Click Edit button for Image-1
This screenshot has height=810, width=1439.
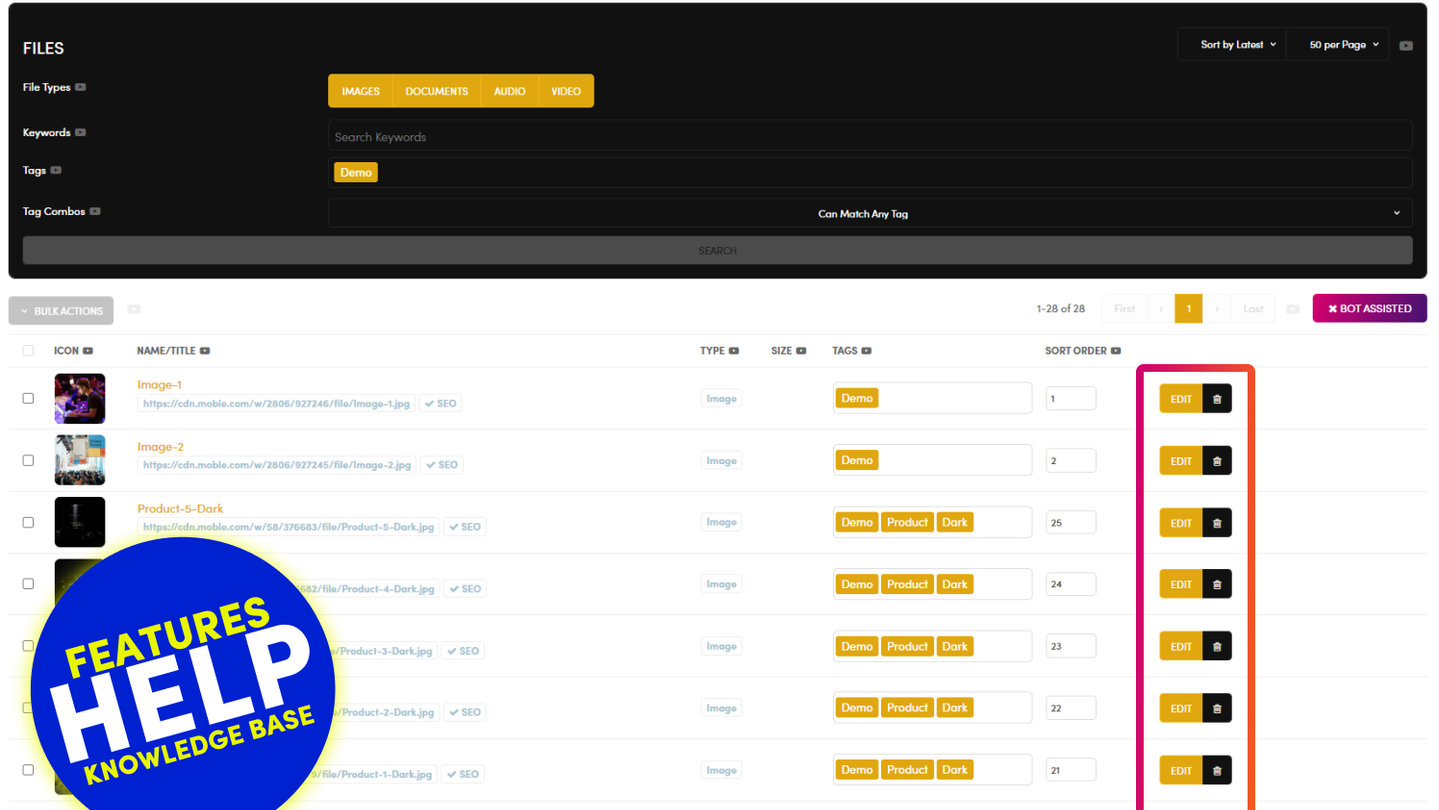coord(1181,399)
